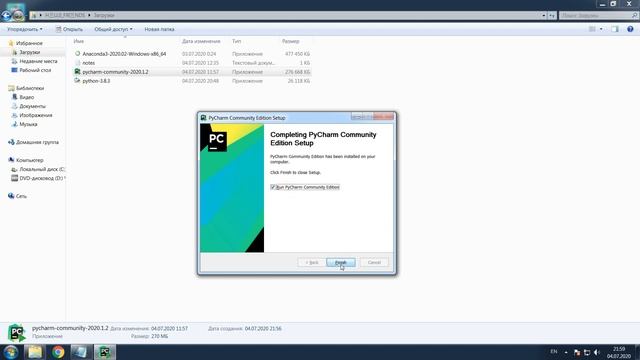Click Action Center flag icon in tray
The height and width of the screenshot is (360, 640).
577,352
